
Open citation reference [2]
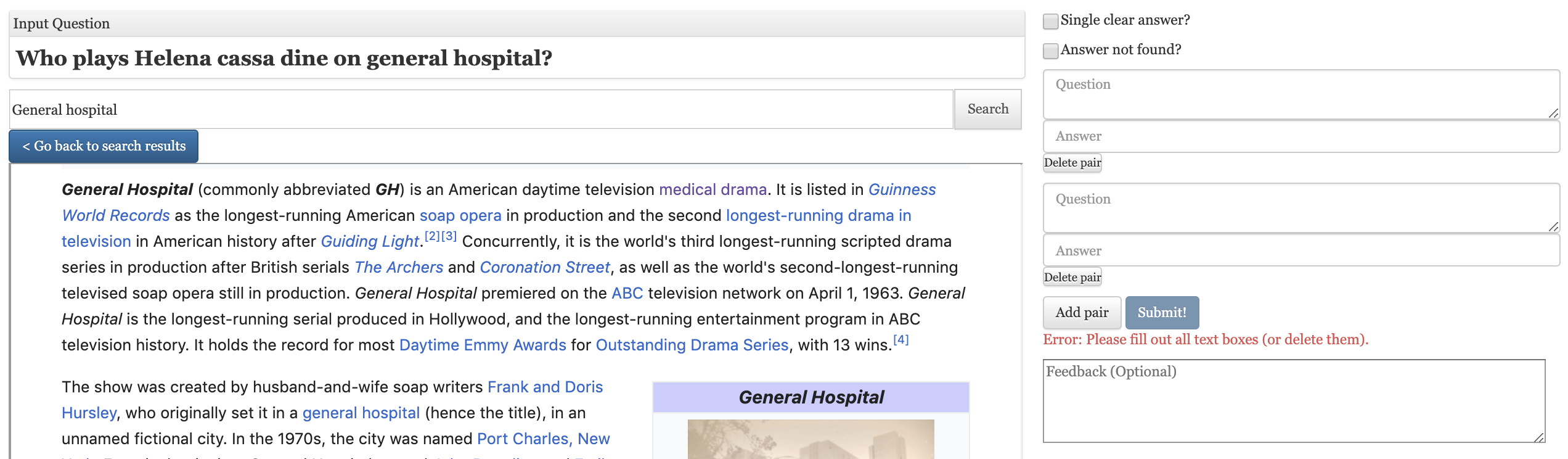[432, 236]
